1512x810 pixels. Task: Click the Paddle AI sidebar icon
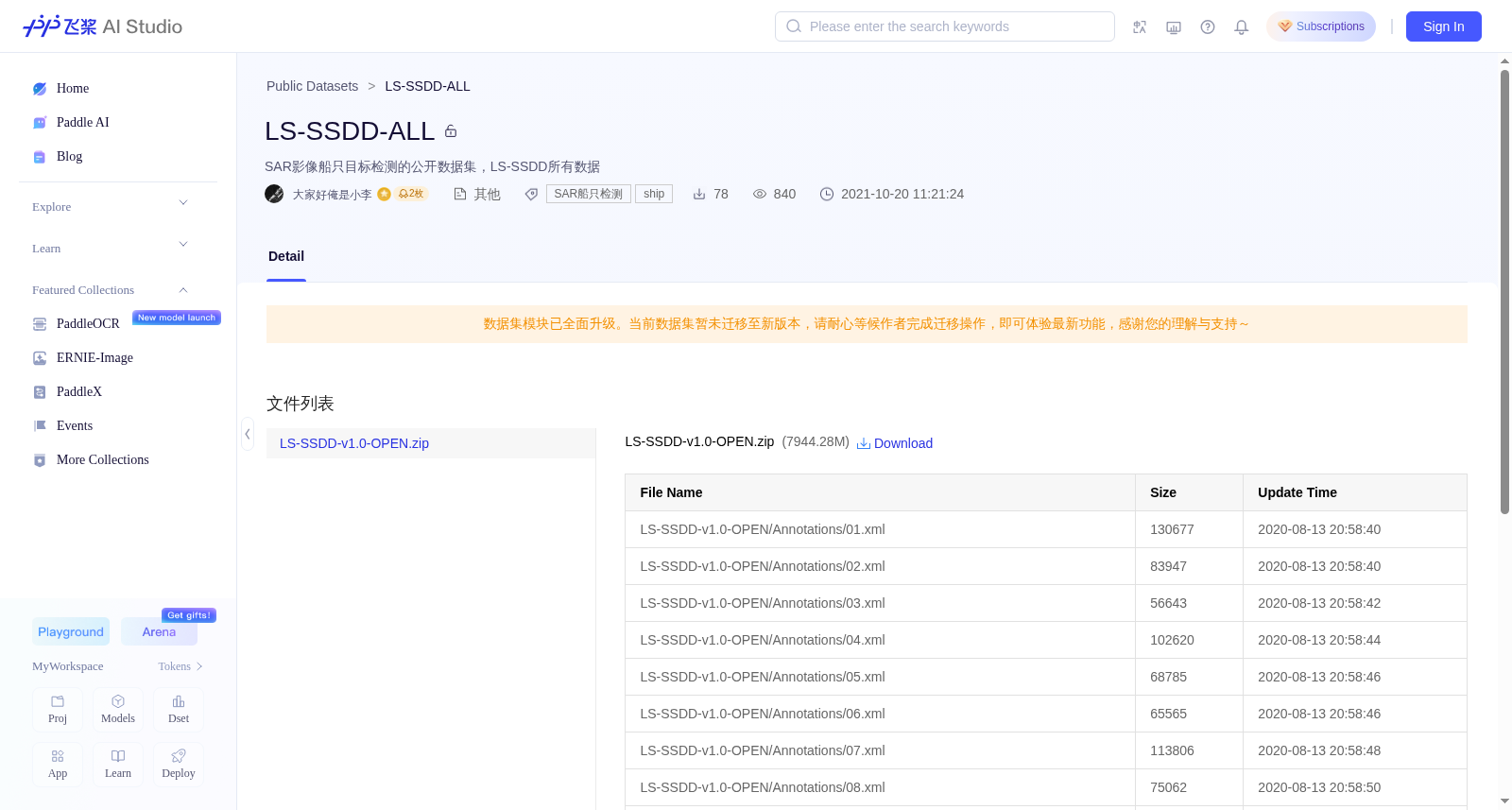tap(40, 123)
